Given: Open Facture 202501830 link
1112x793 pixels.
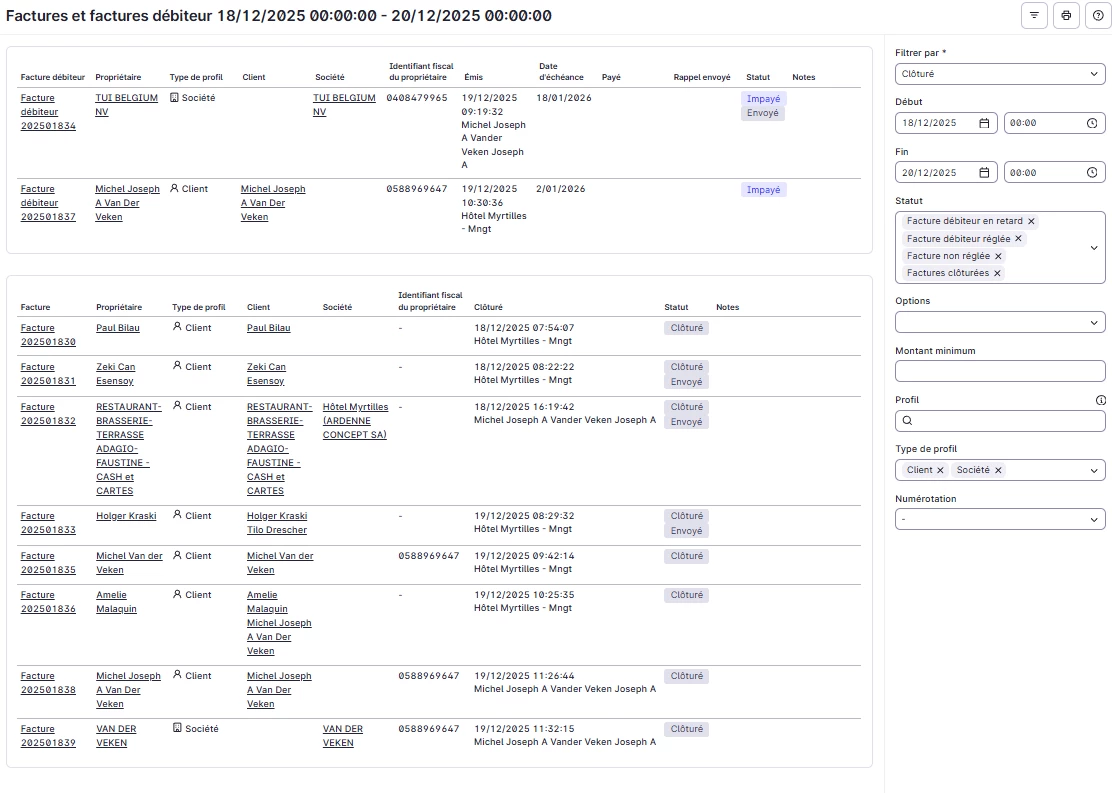Looking at the screenshot, I should (x=48, y=335).
